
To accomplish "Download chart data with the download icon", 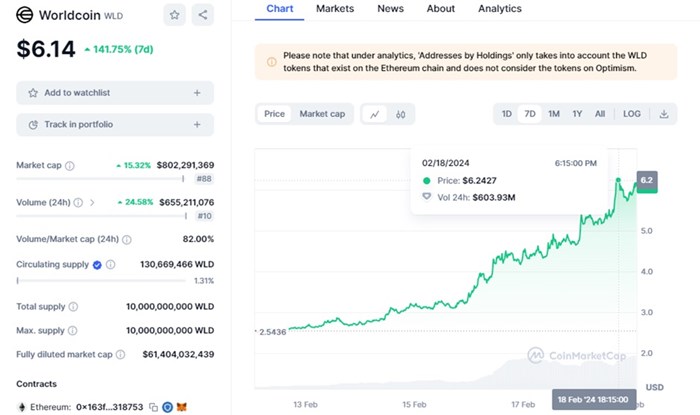I will 664,114.
